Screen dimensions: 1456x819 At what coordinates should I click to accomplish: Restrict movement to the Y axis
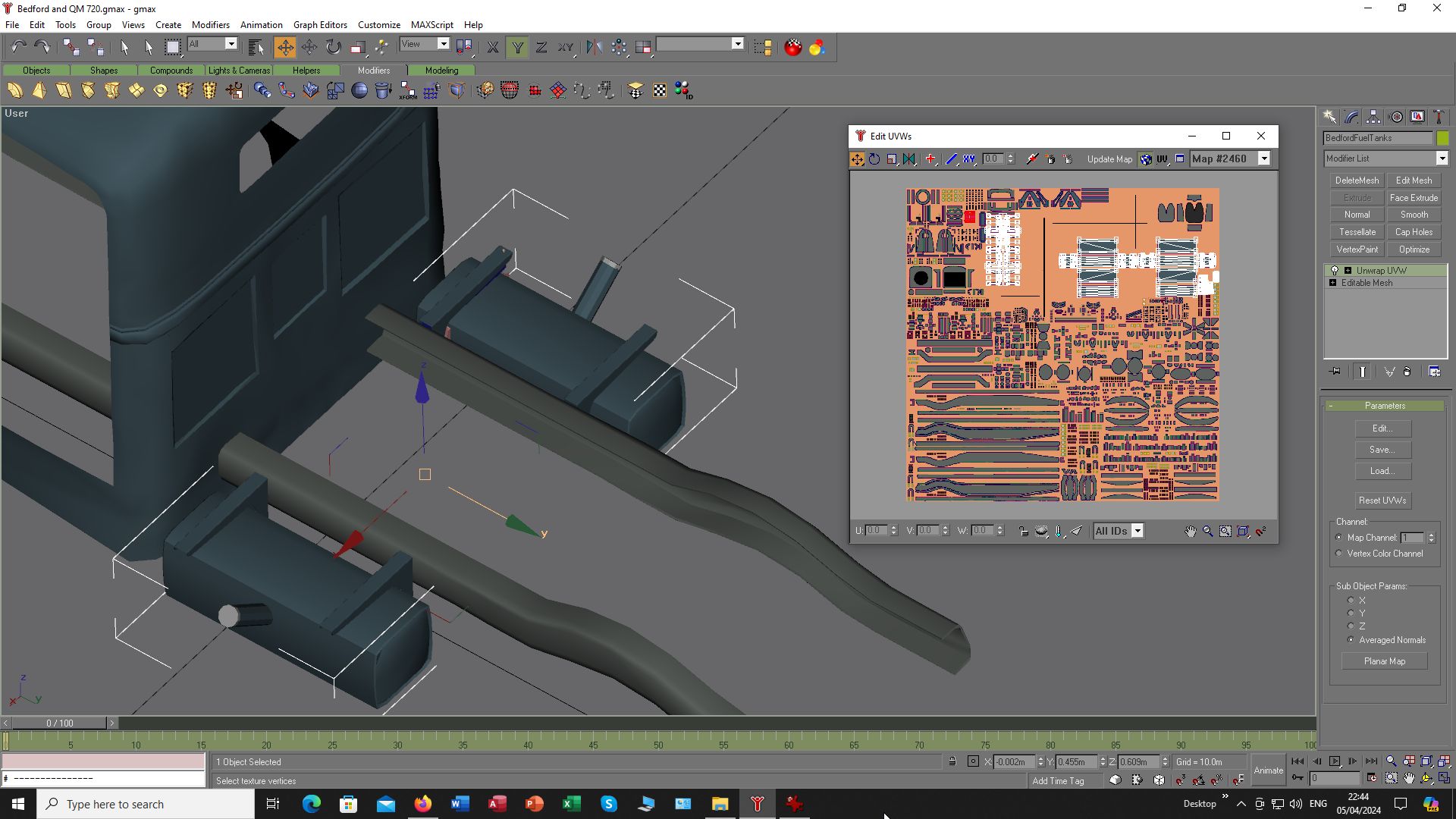pyautogui.click(x=517, y=47)
